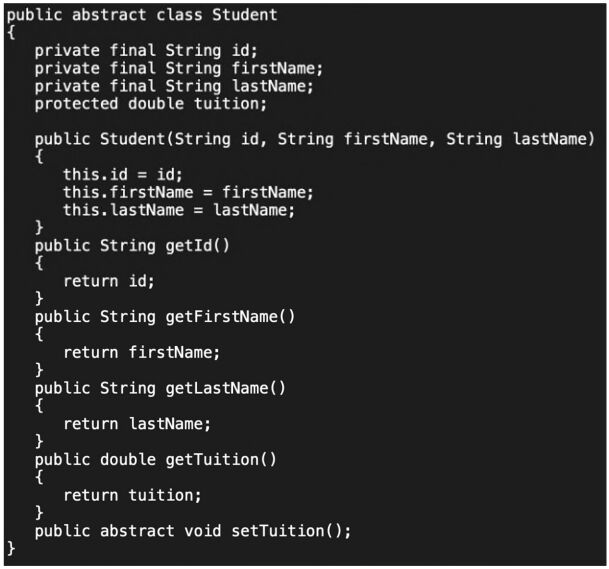Click the getId() method header
The height and width of the screenshot is (569, 609).
pyautogui.click(x=132, y=245)
